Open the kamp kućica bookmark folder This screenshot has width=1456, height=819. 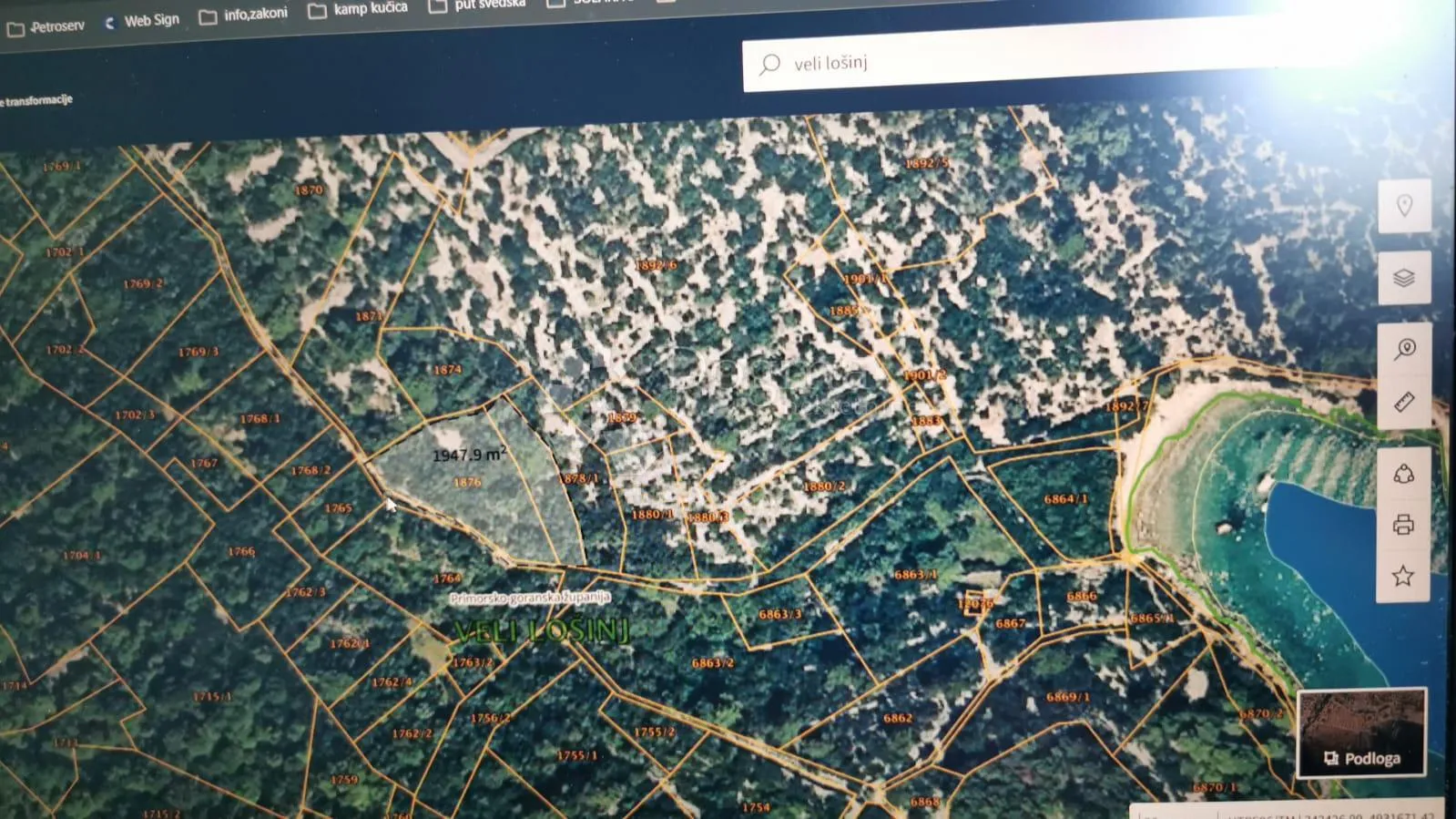pyautogui.click(x=358, y=9)
